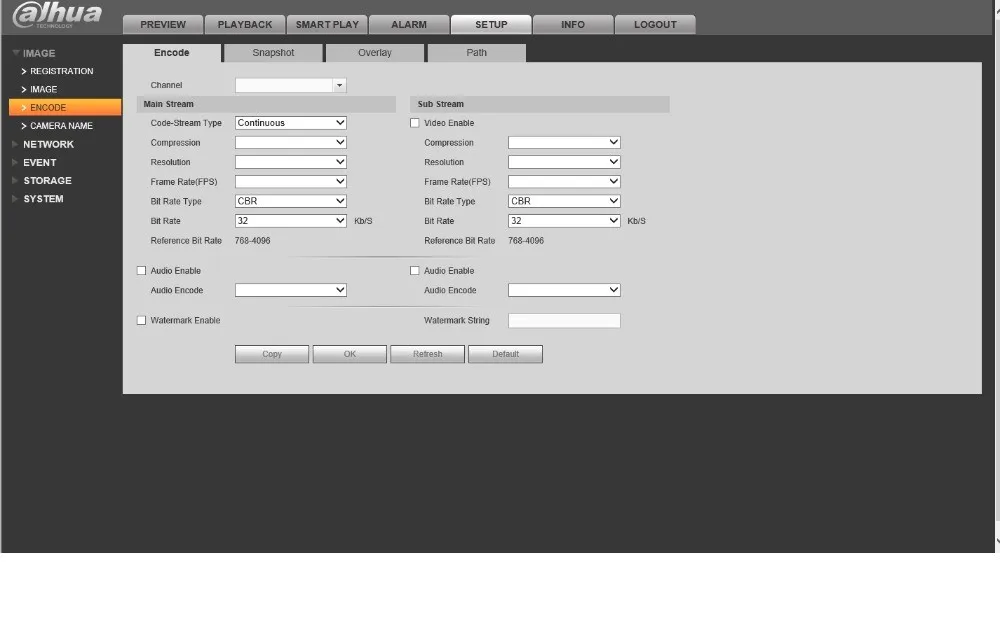
Task: Open Main Stream Audio Encode dropdown
Action: (x=291, y=290)
